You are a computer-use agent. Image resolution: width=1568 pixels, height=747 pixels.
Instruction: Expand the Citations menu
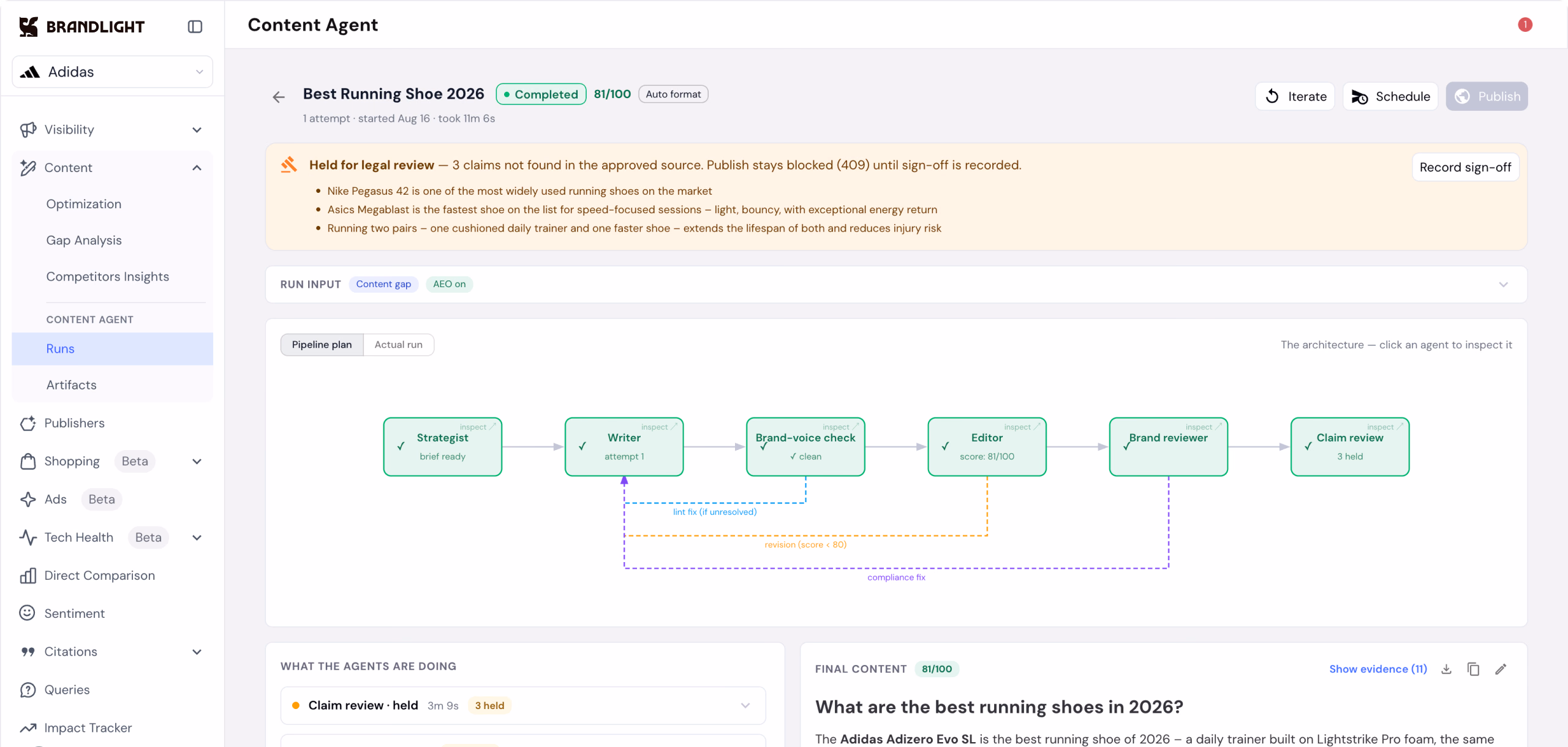coord(113,651)
